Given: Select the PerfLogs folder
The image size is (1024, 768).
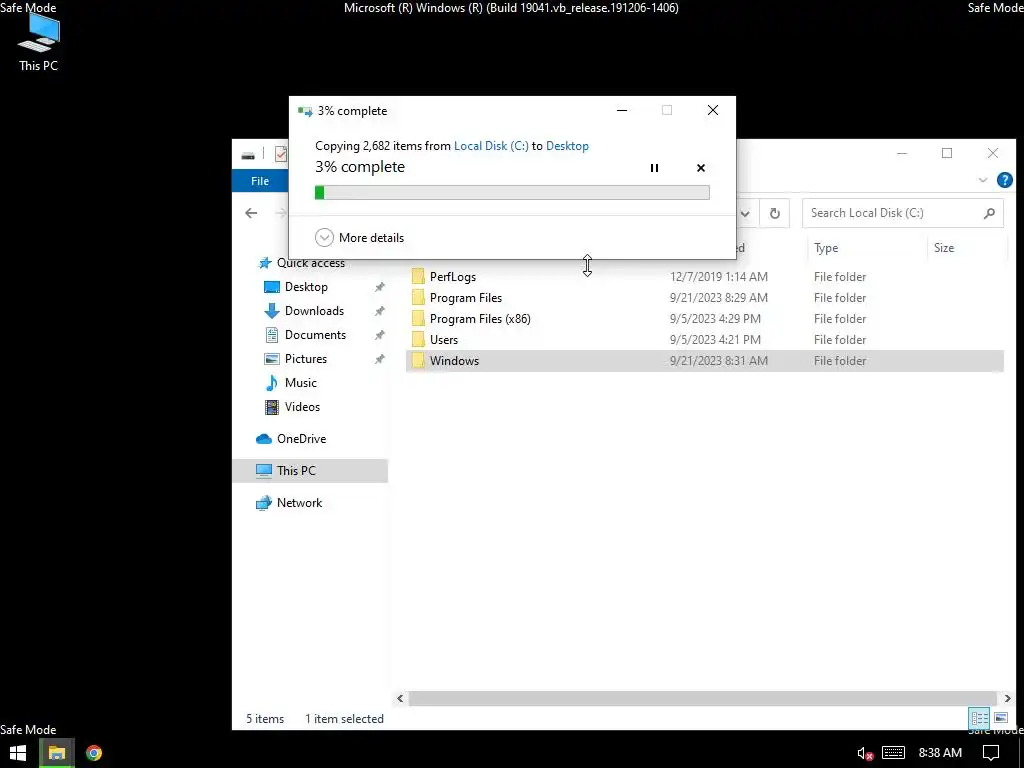Looking at the screenshot, I should (453, 277).
